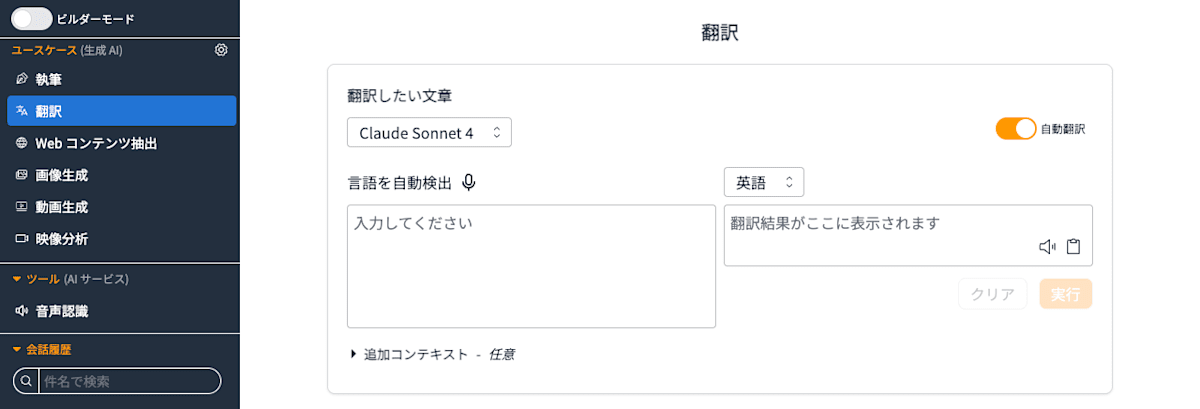
Task: Click the microphone icon next to 言語を自動検出
Action: coord(469,182)
